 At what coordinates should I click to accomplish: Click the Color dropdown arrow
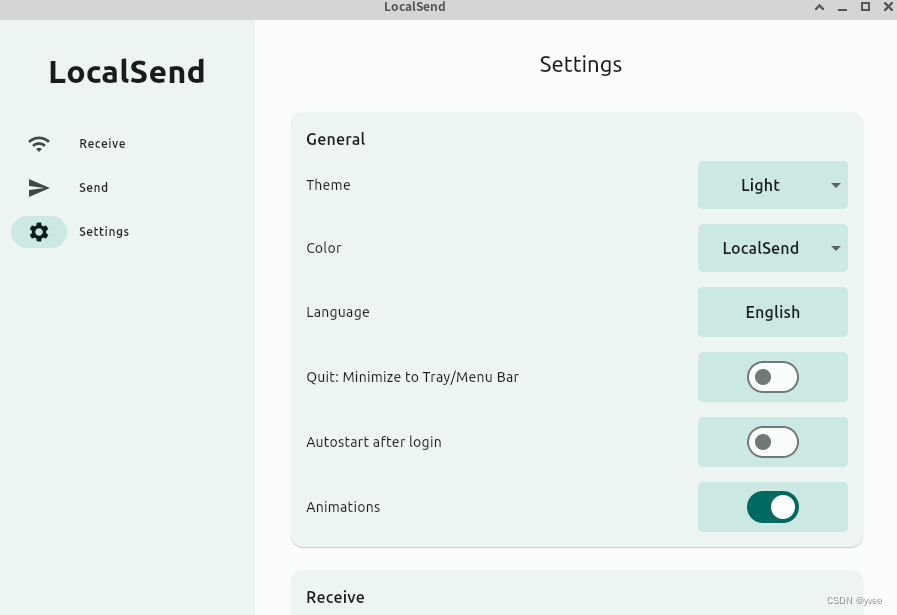[x=836, y=248]
